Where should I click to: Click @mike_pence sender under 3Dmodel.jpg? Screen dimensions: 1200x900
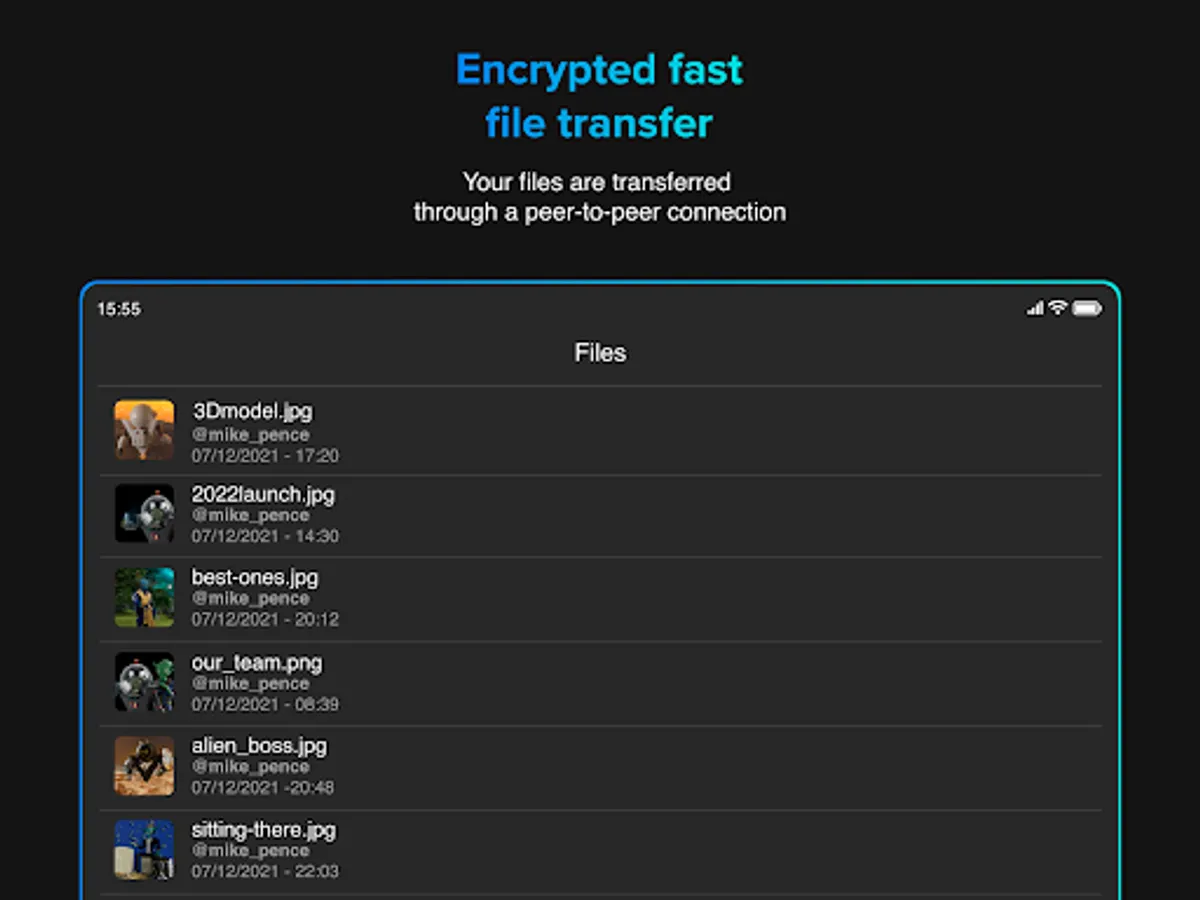coord(250,435)
